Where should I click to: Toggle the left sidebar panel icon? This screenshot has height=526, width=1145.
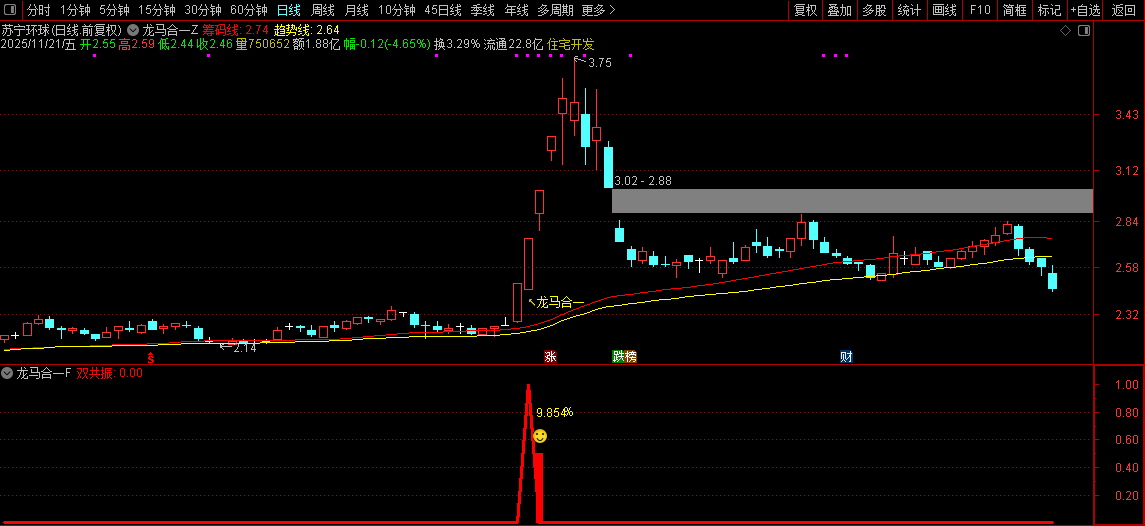tap(12, 10)
